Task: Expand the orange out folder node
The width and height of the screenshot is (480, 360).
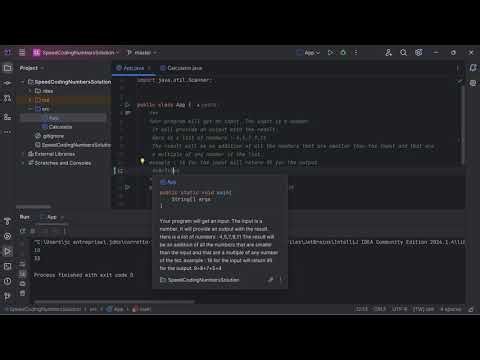Action: point(30,100)
